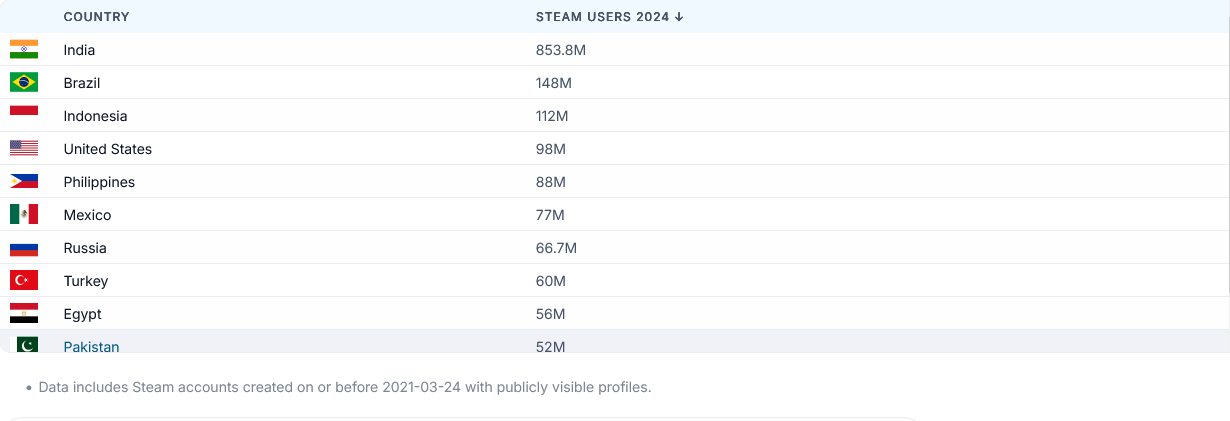The image size is (1230, 421).
Task: Click the Mexico flag icon
Action: coord(24,215)
